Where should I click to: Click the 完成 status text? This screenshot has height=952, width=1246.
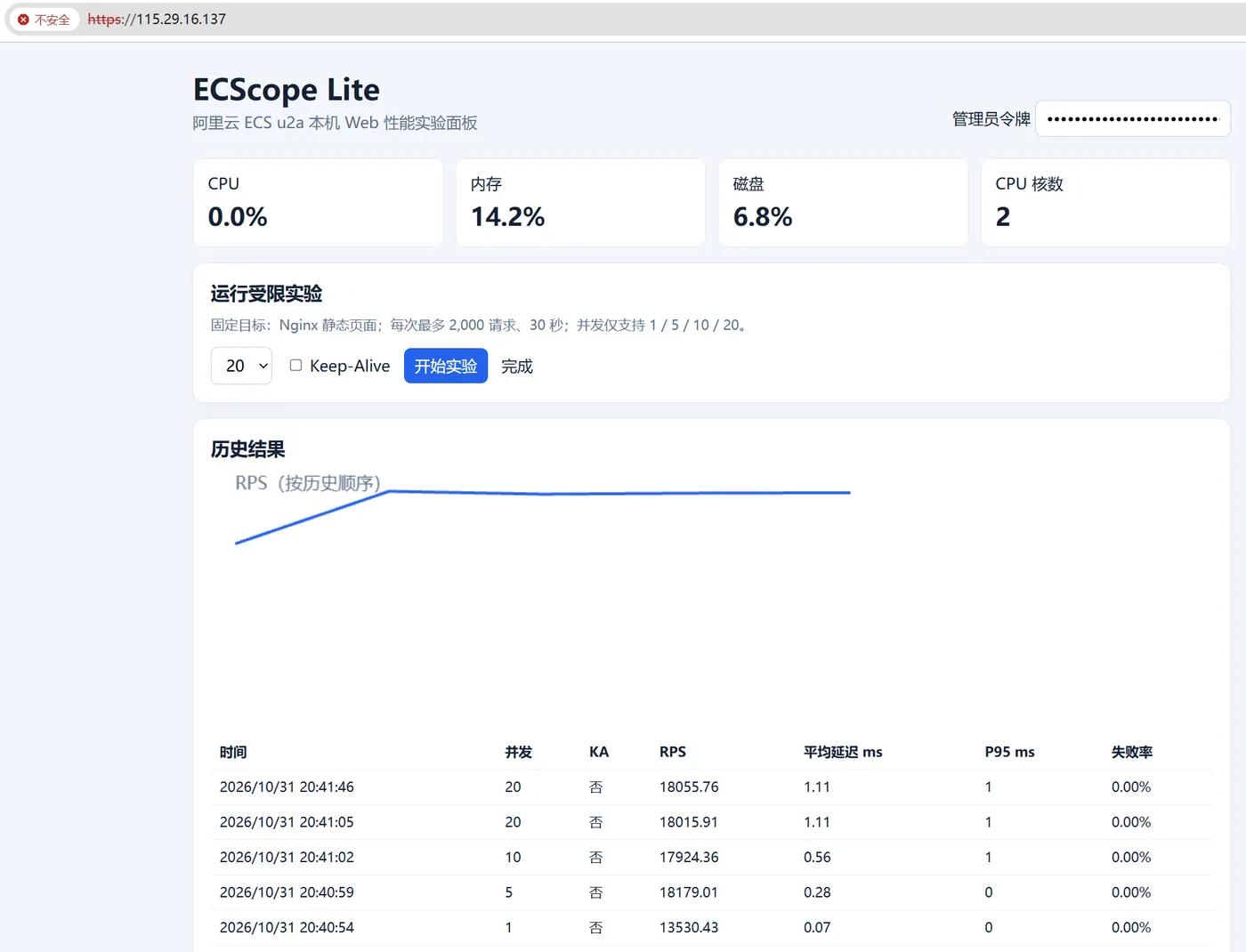(517, 367)
